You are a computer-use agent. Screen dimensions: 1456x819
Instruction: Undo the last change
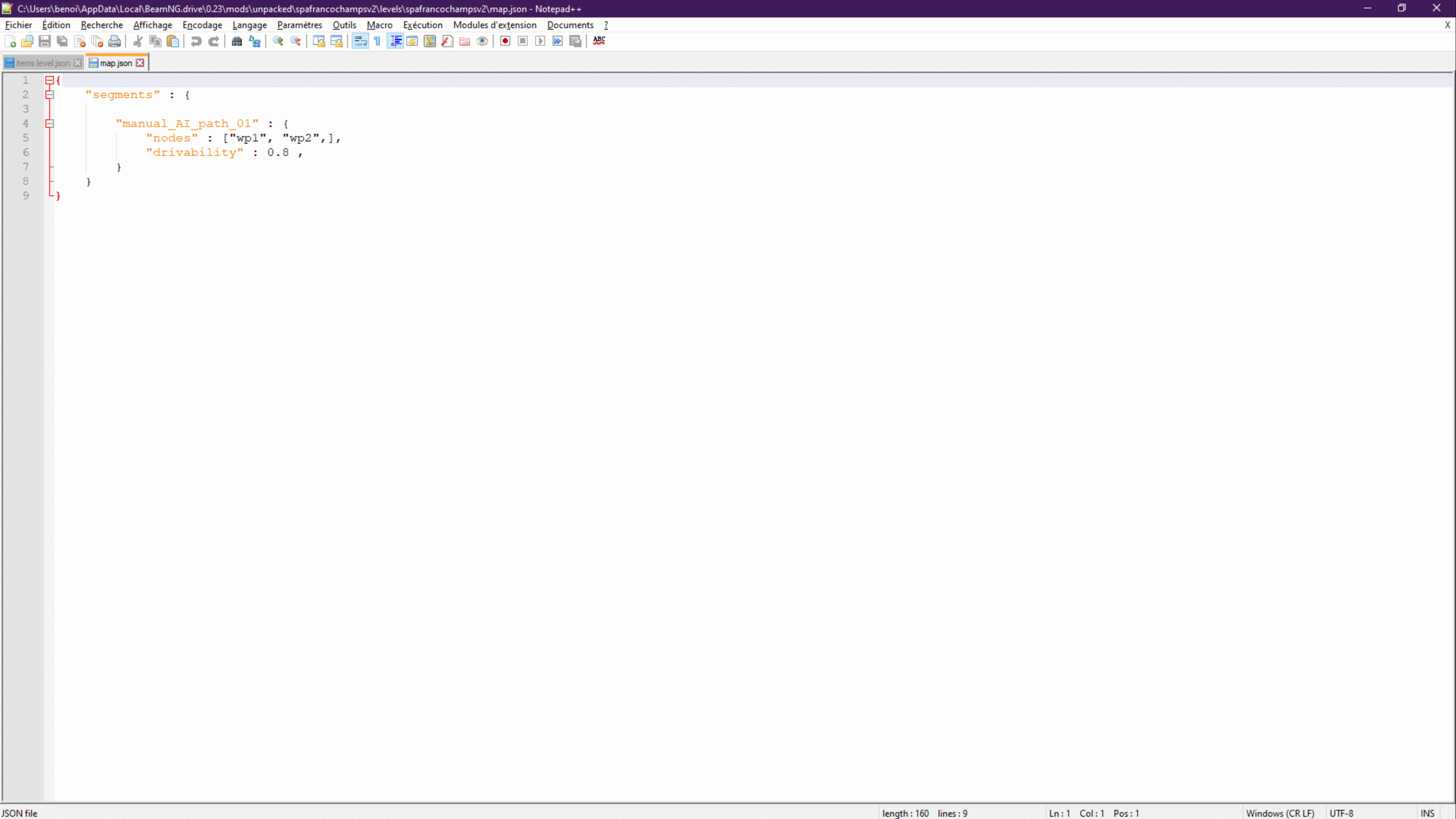[x=196, y=41]
